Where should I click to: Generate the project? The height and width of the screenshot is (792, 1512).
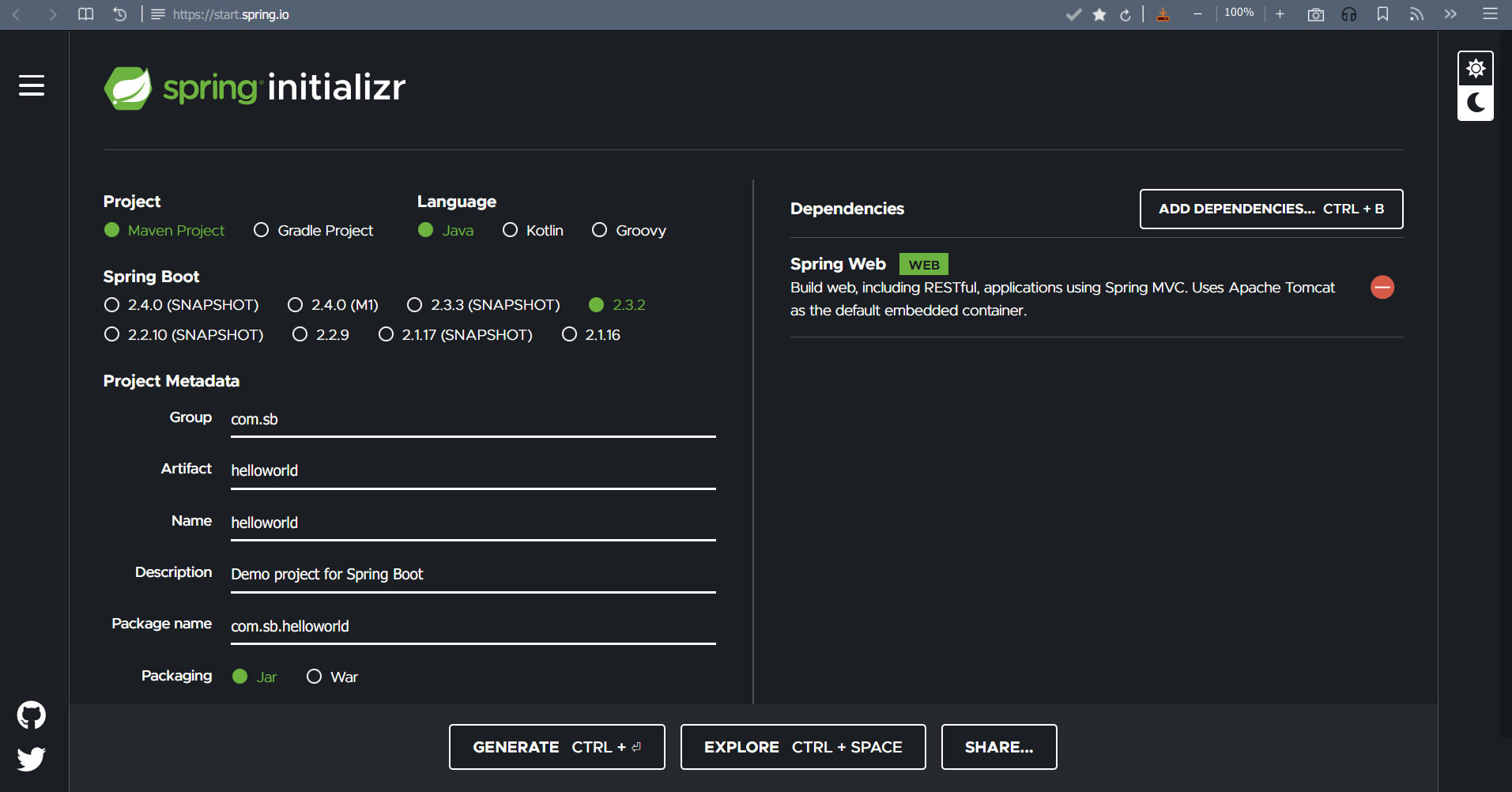[556, 747]
